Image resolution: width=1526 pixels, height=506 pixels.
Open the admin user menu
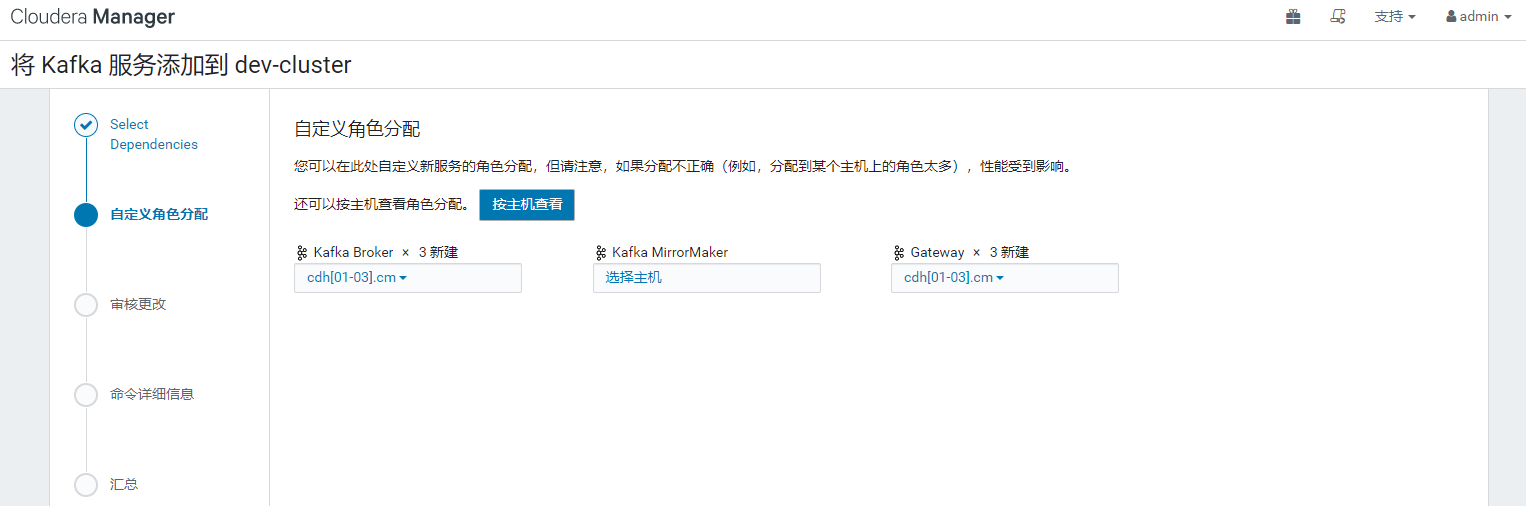(1479, 16)
